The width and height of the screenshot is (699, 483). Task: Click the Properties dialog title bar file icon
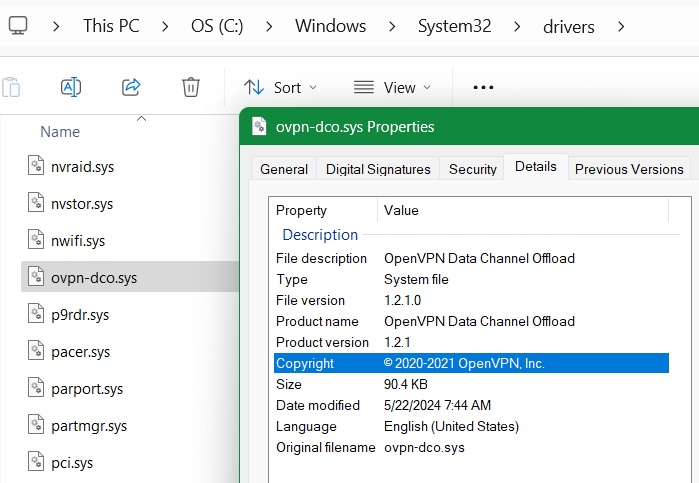tap(259, 126)
